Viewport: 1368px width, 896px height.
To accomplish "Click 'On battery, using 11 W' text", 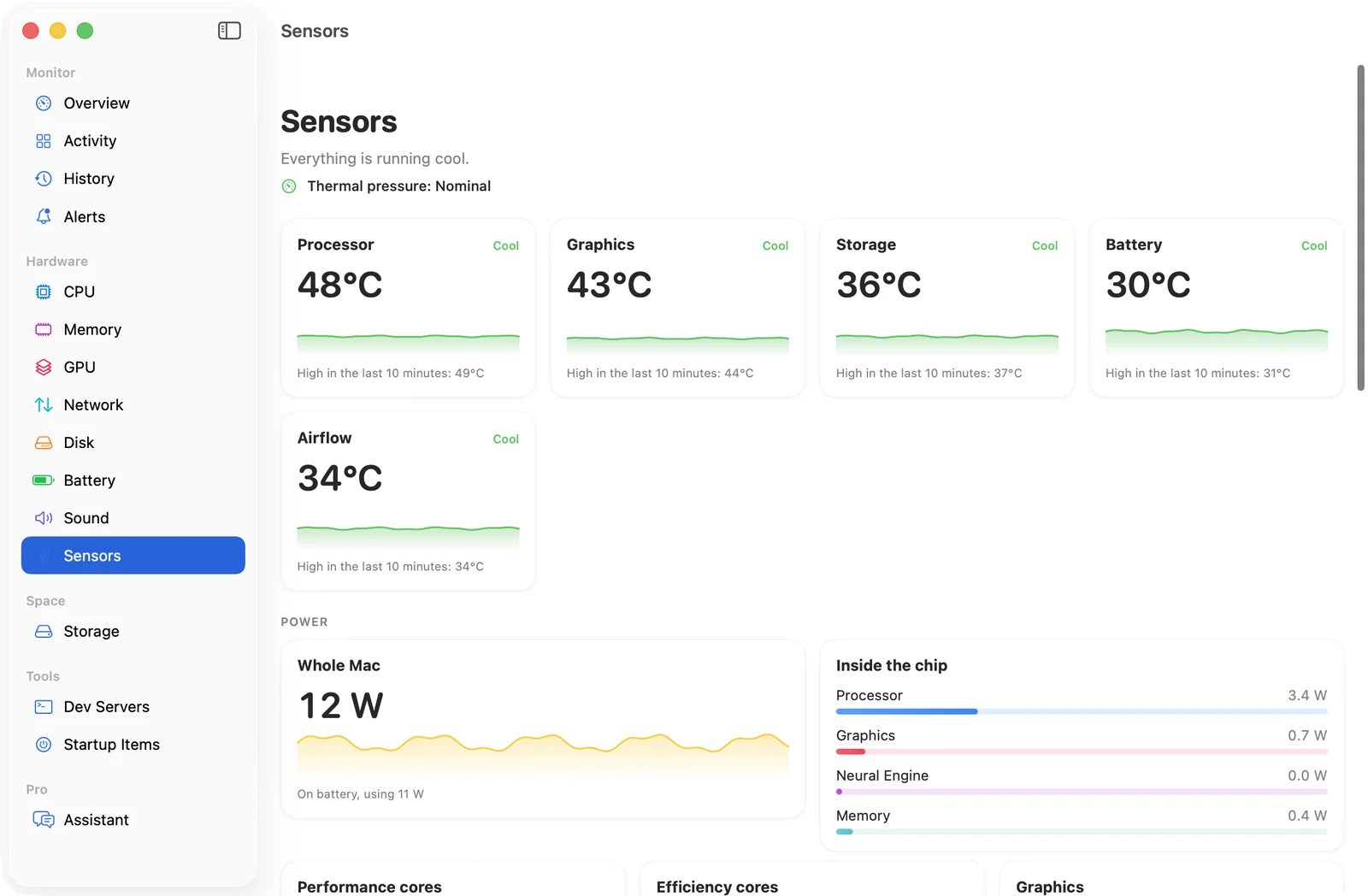I will pos(361,793).
